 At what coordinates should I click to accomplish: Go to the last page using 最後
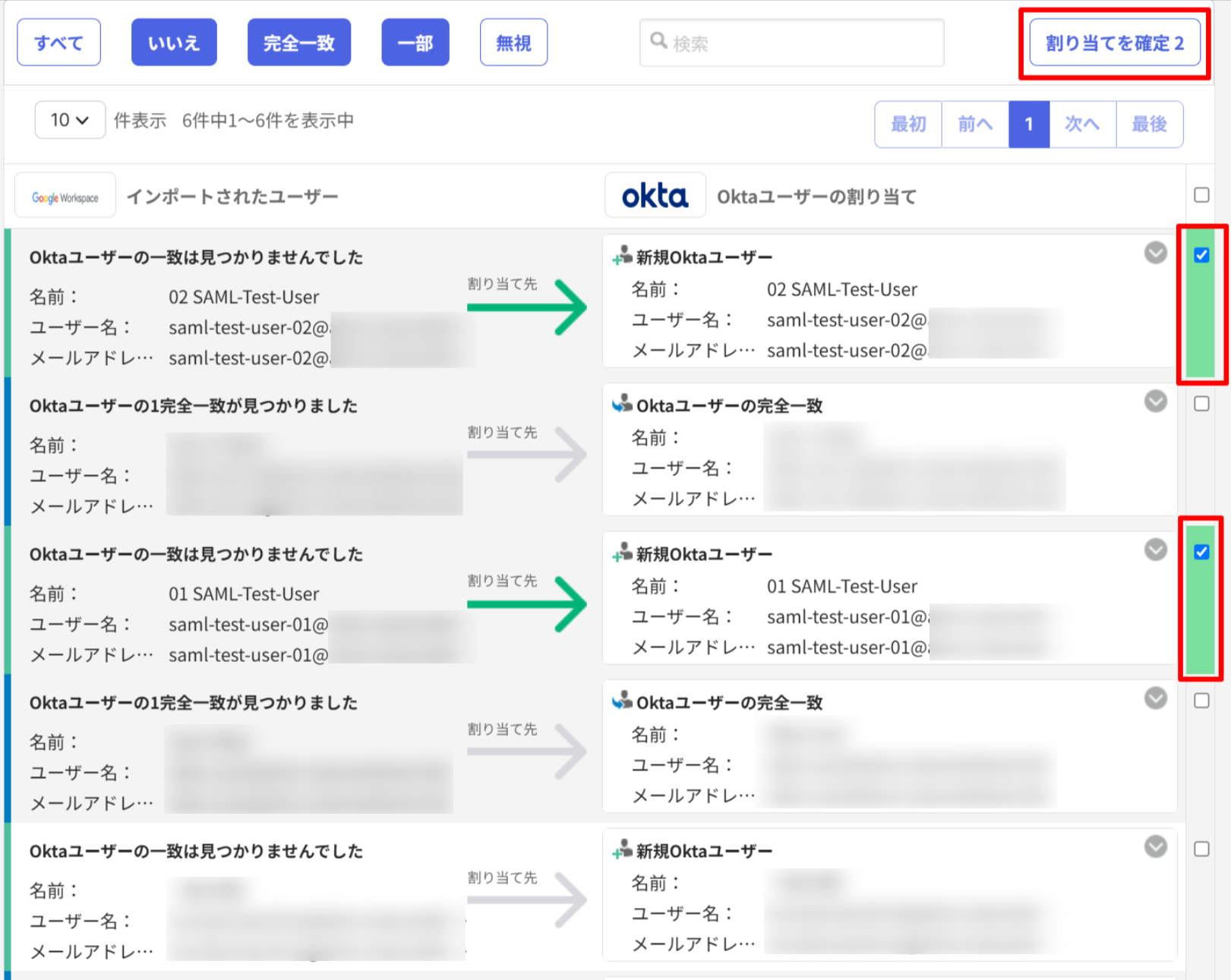(x=1149, y=124)
